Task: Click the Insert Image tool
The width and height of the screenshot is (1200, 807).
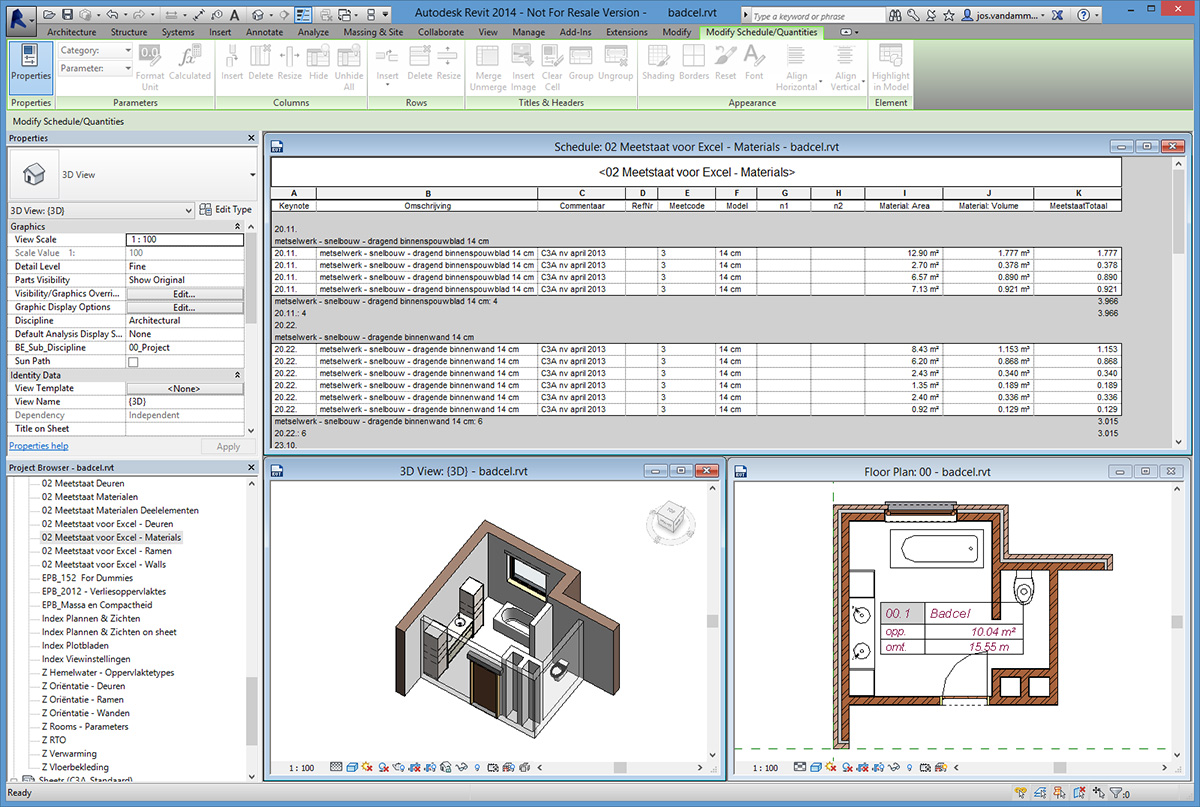Action: pyautogui.click(x=523, y=68)
